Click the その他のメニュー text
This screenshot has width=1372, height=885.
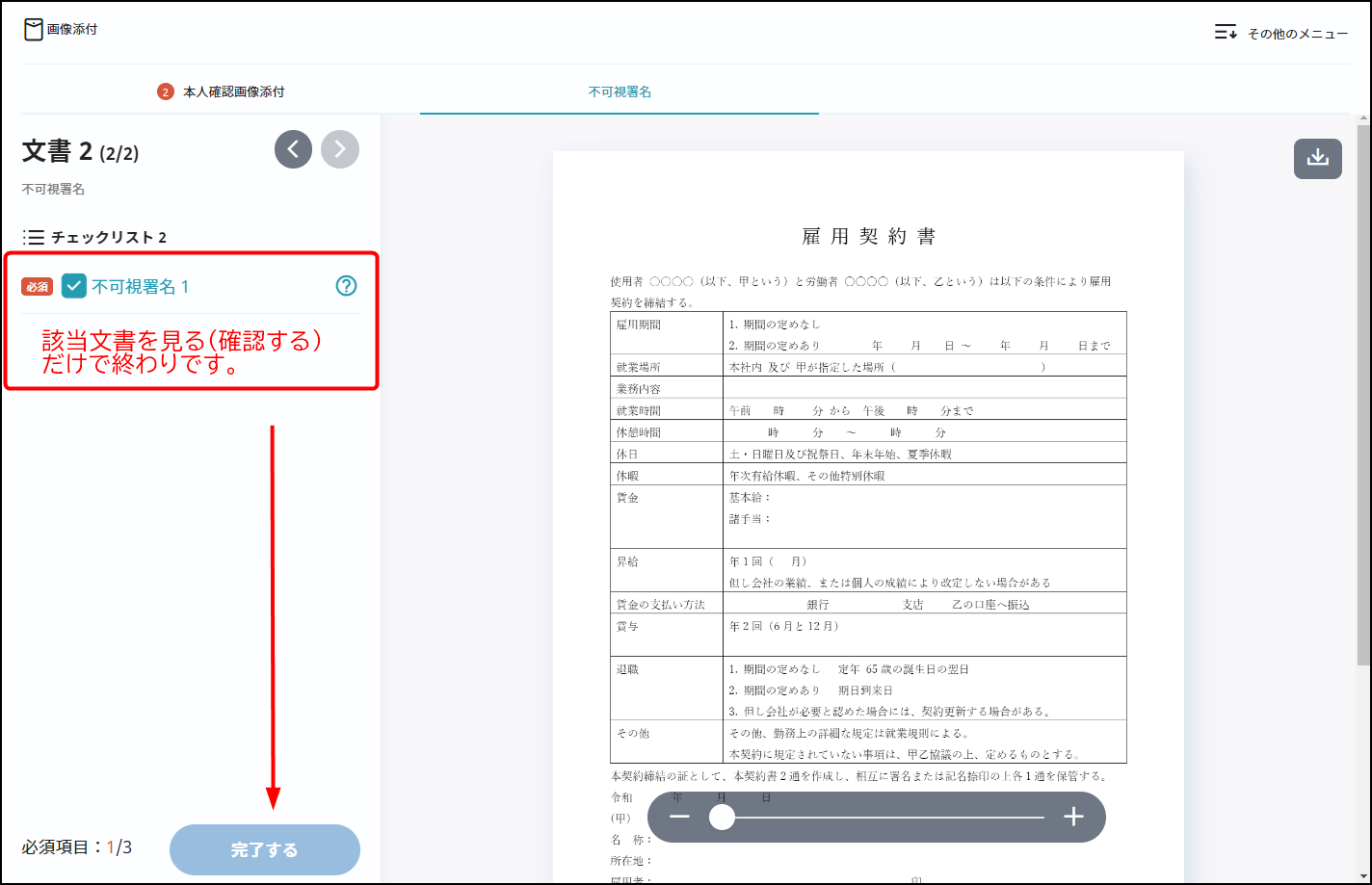point(1297,34)
